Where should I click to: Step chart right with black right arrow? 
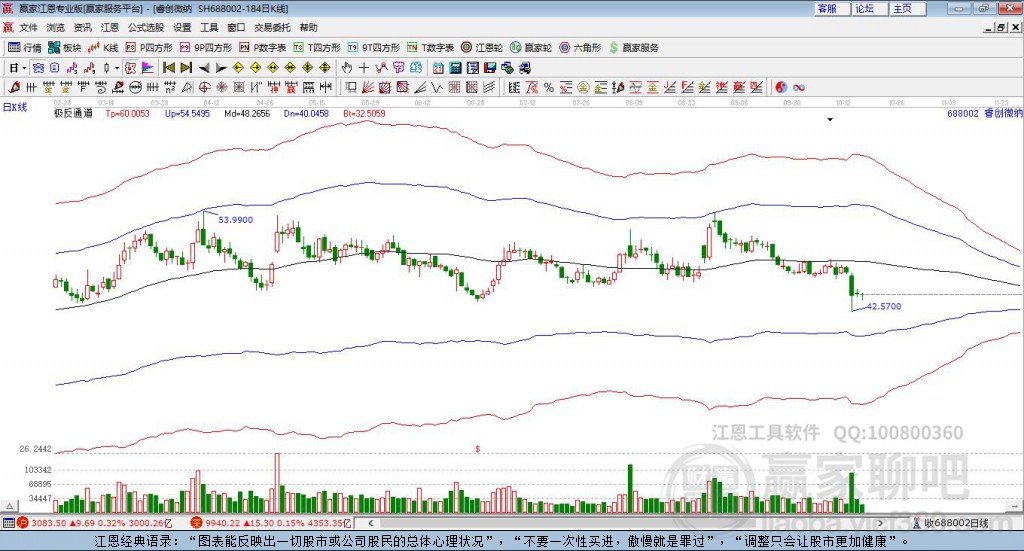(x=221, y=68)
